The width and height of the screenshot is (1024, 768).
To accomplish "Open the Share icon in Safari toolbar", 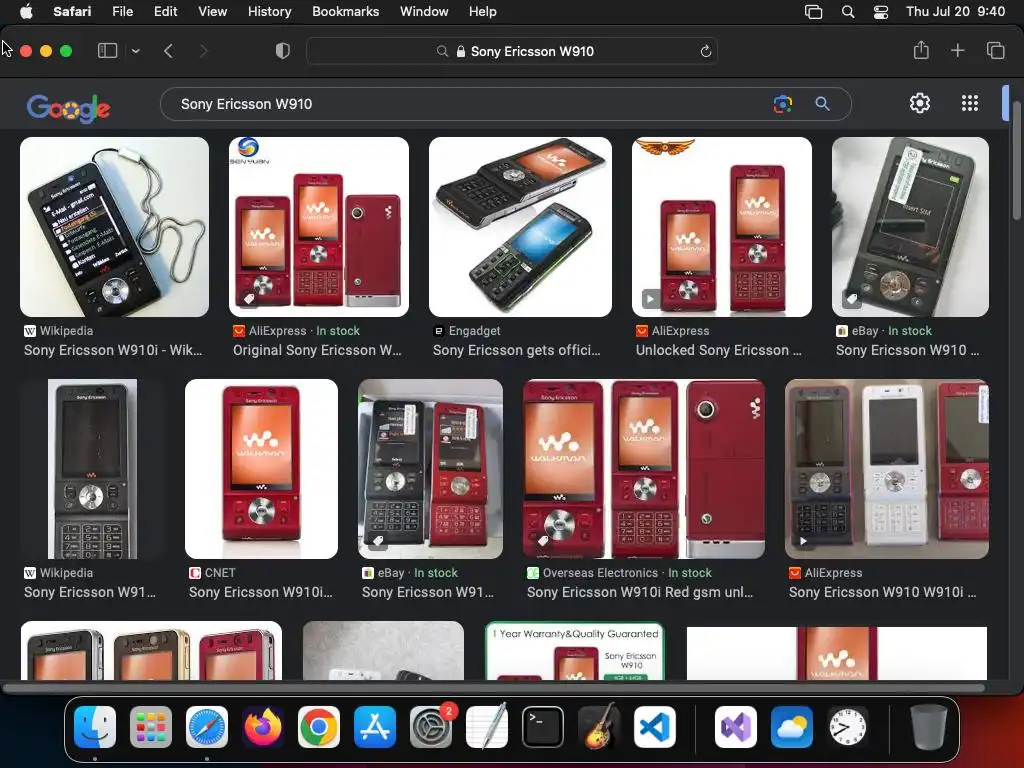I will [921, 50].
